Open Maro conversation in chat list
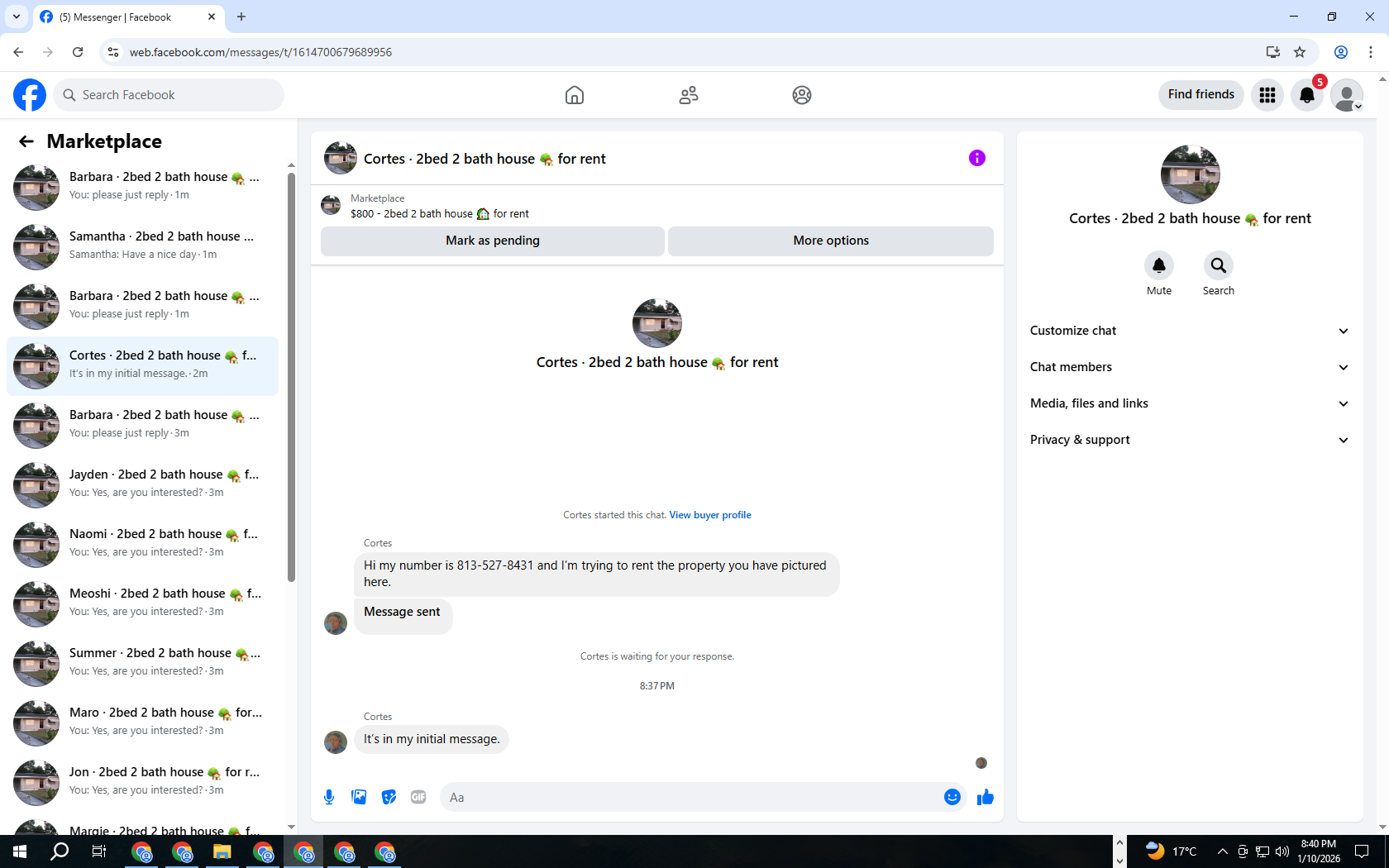The width and height of the screenshot is (1389, 868). click(142, 723)
